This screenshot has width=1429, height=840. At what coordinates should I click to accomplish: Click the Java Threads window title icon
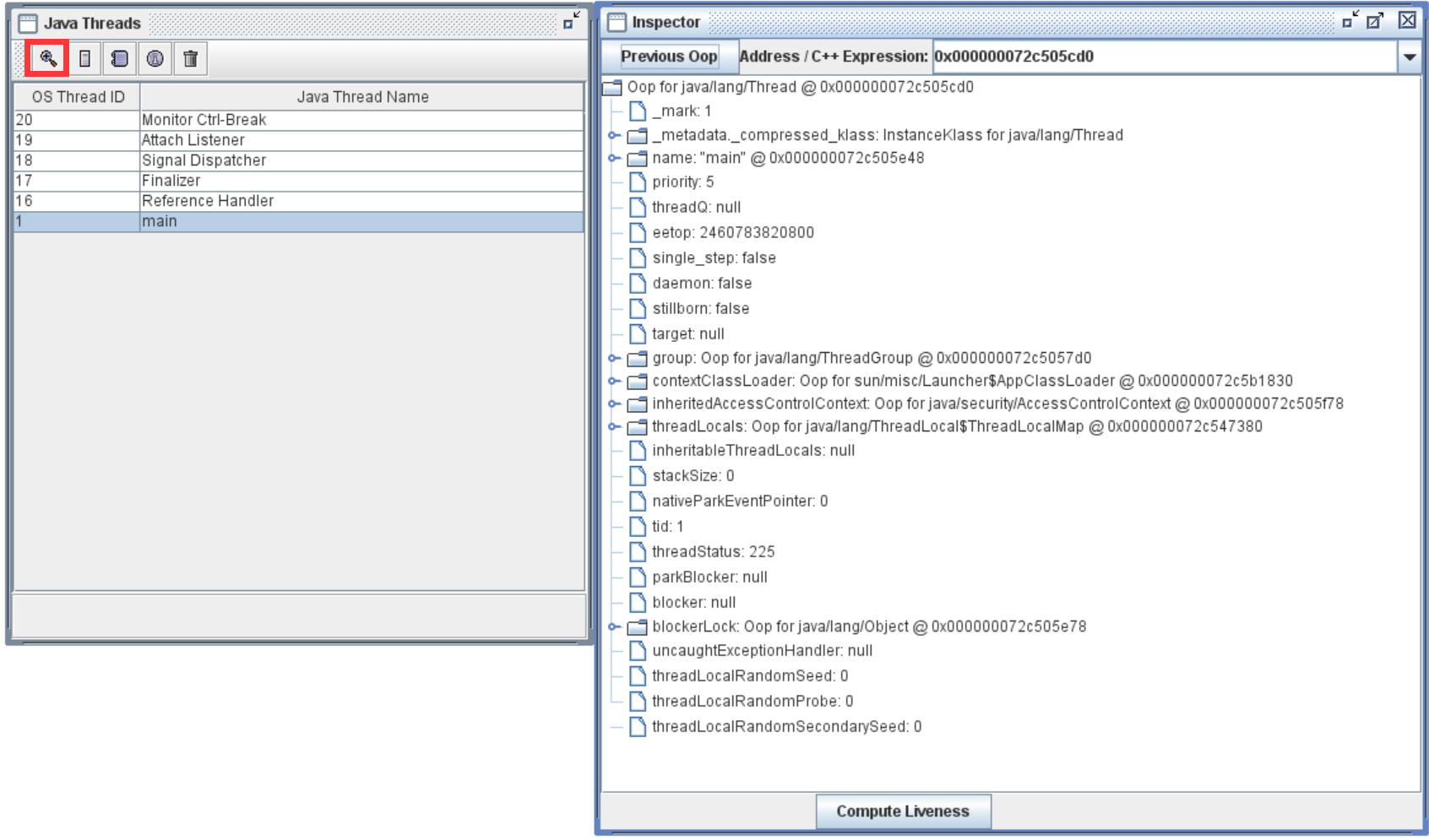point(28,23)
